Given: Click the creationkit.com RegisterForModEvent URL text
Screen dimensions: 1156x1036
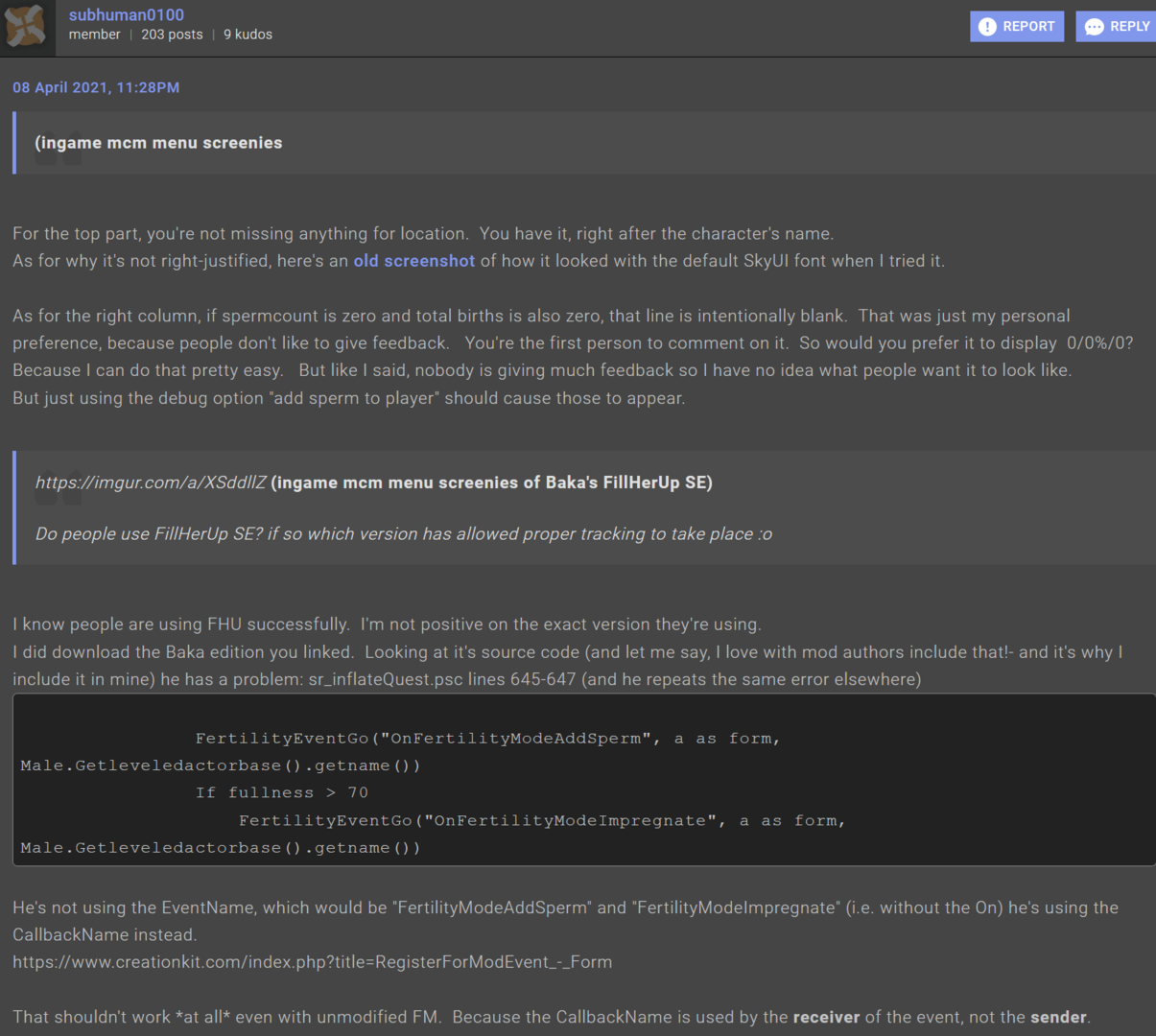Looking at the screenshot, I should click(312, 962).
